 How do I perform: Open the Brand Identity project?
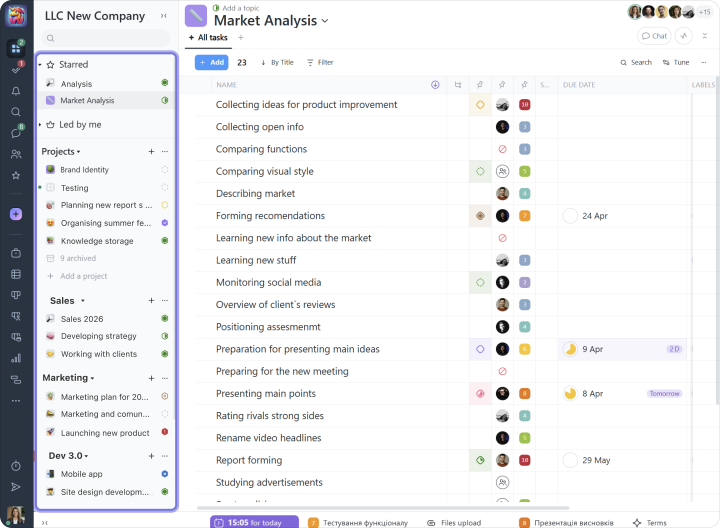[x=84, y=170]
